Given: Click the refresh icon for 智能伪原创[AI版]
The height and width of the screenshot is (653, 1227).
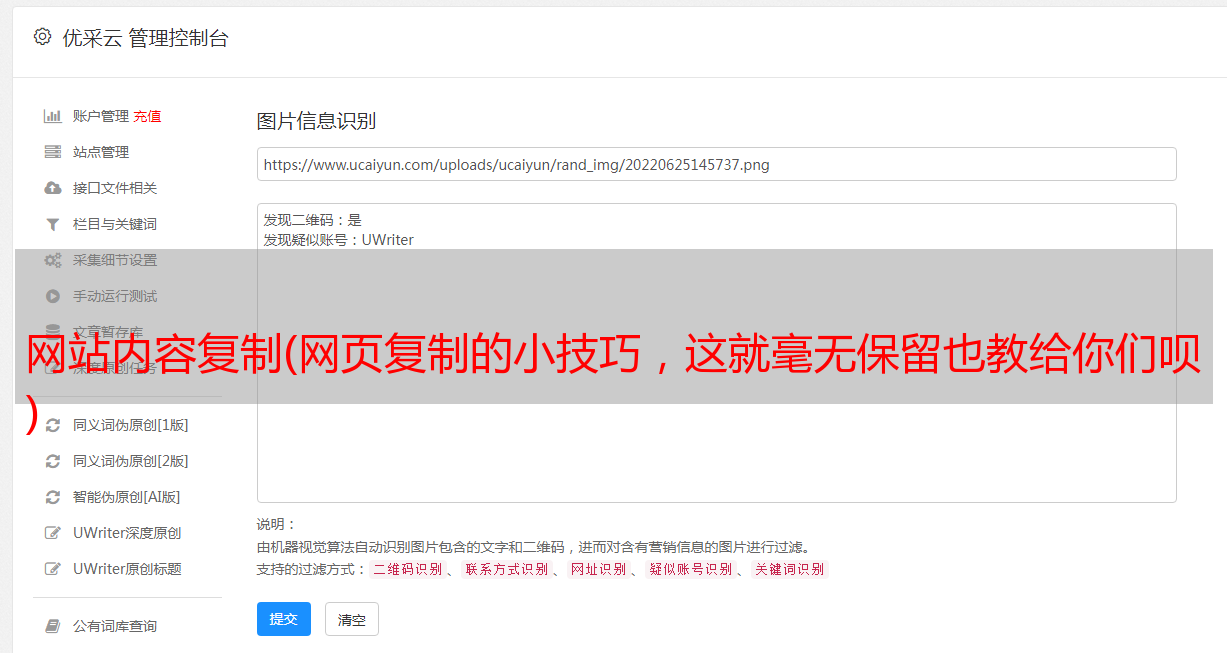Looking at the screenshot, I should [53, 497].
